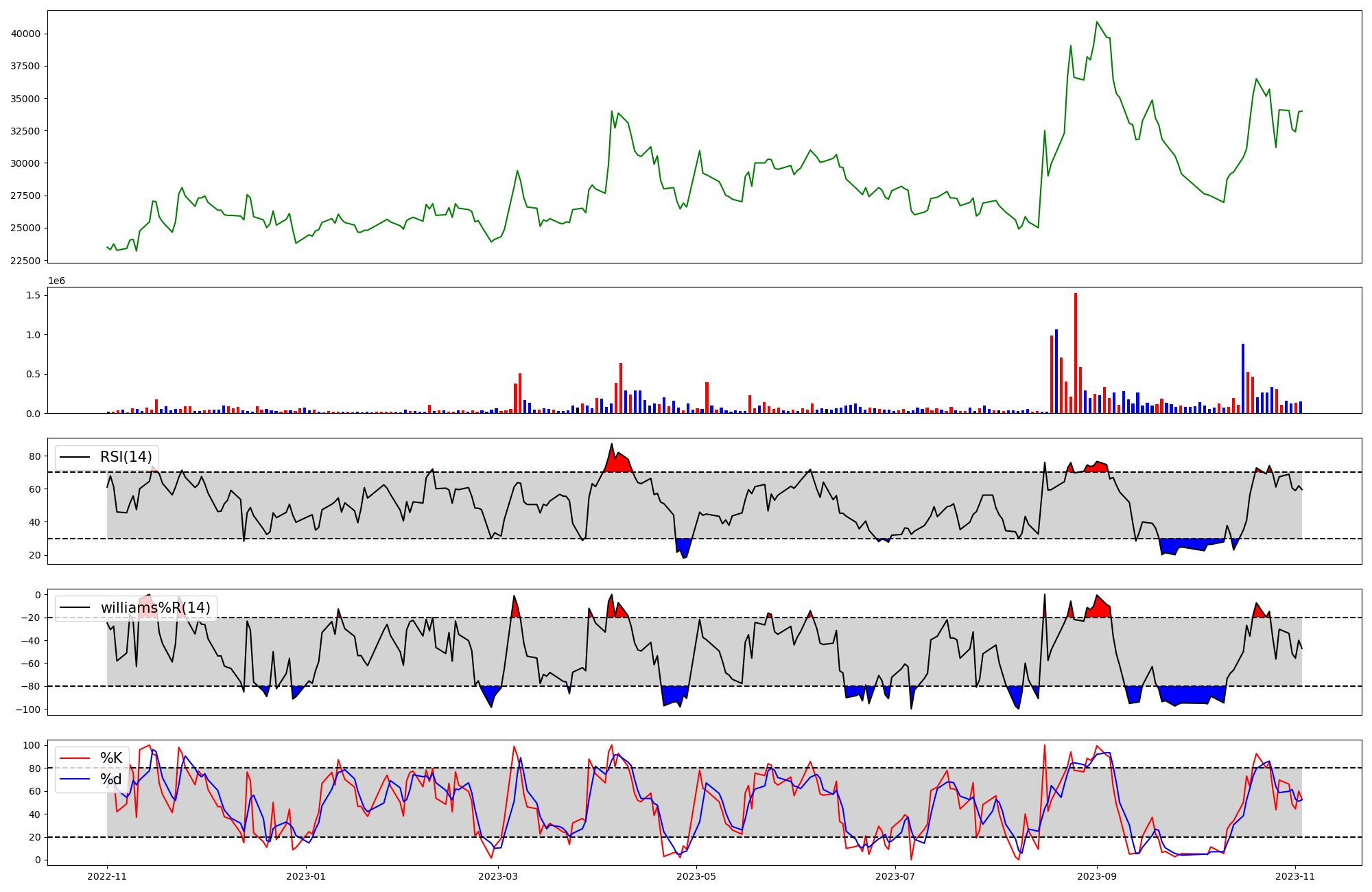The width and height of the screenshot is (1372, 892).
Task: Click the largest red RSI overbought region
Action: [617, 464]
